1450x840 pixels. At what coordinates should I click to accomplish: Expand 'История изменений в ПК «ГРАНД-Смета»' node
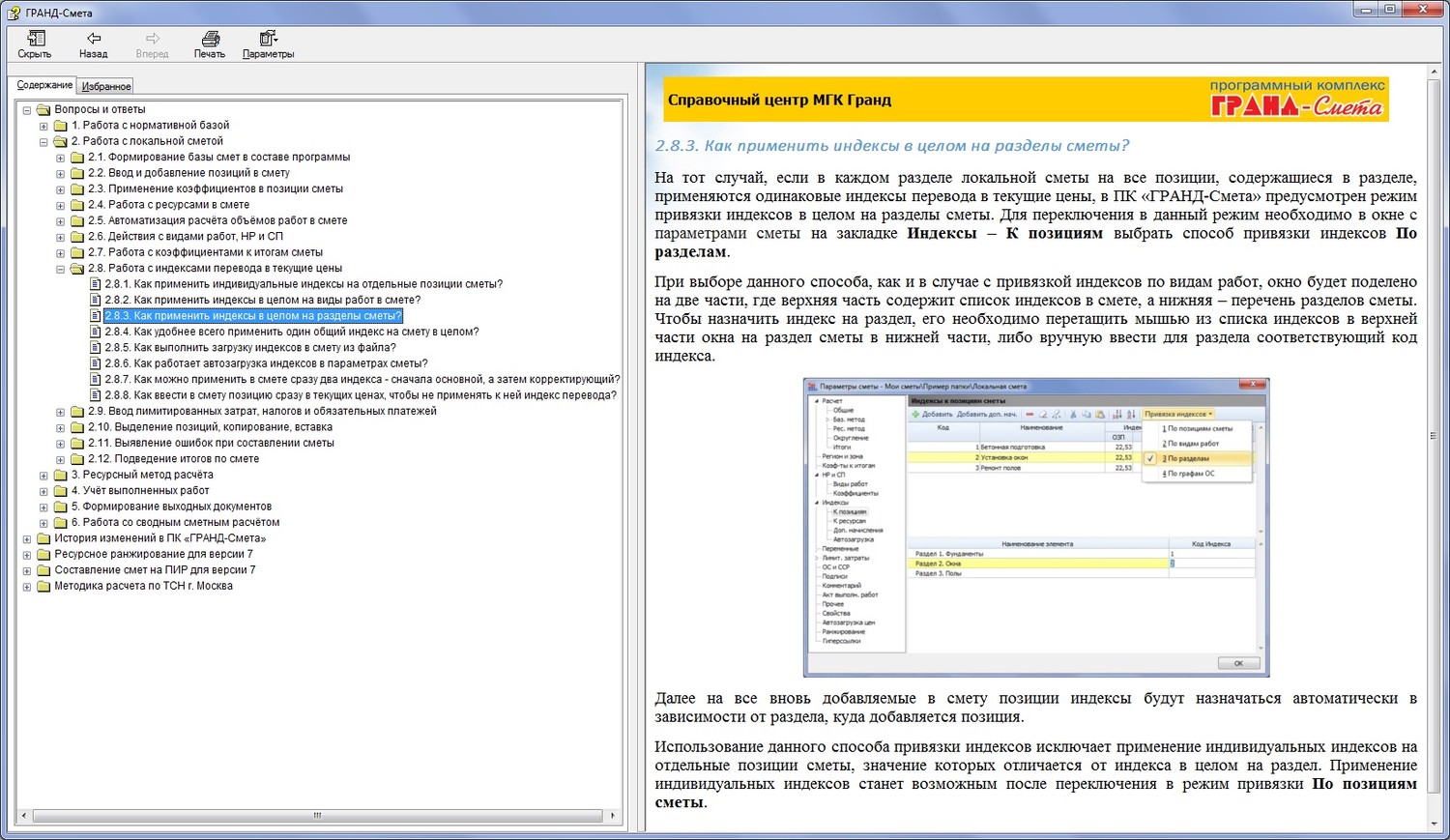click(27, 539)
